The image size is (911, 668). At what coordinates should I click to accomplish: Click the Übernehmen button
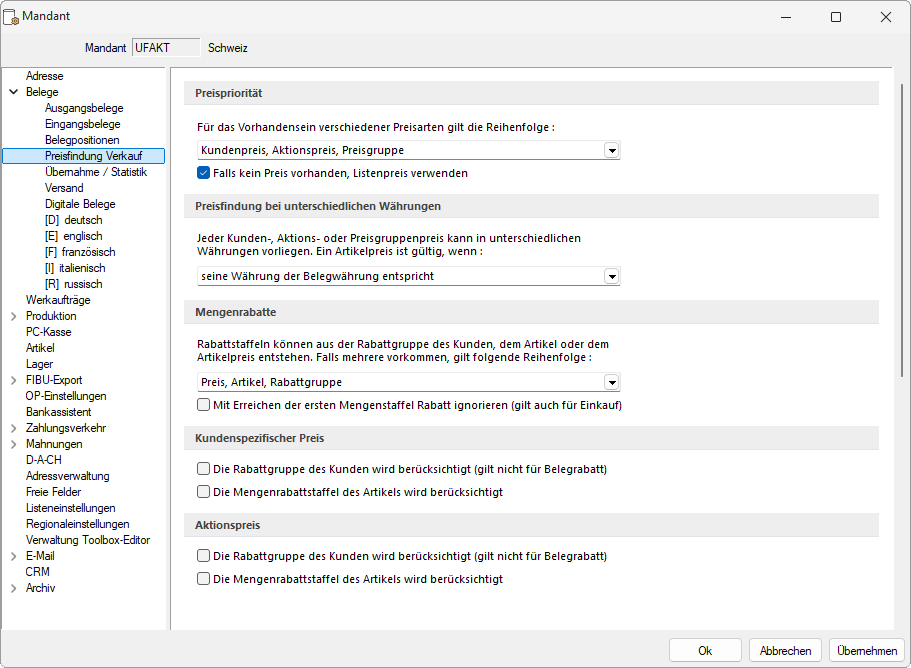click(866, 650)
